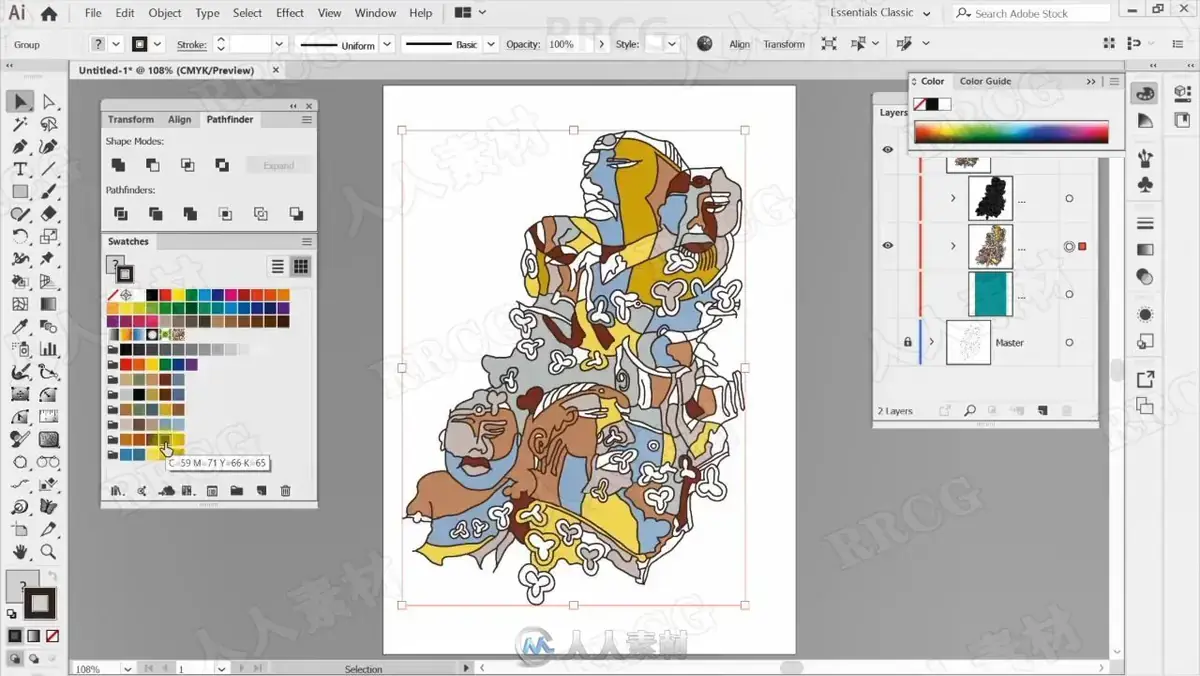Viewport: 1200px width, 676px height.
Task: Click the Unite shape mode icon
Action: click(x=118, y=165)
